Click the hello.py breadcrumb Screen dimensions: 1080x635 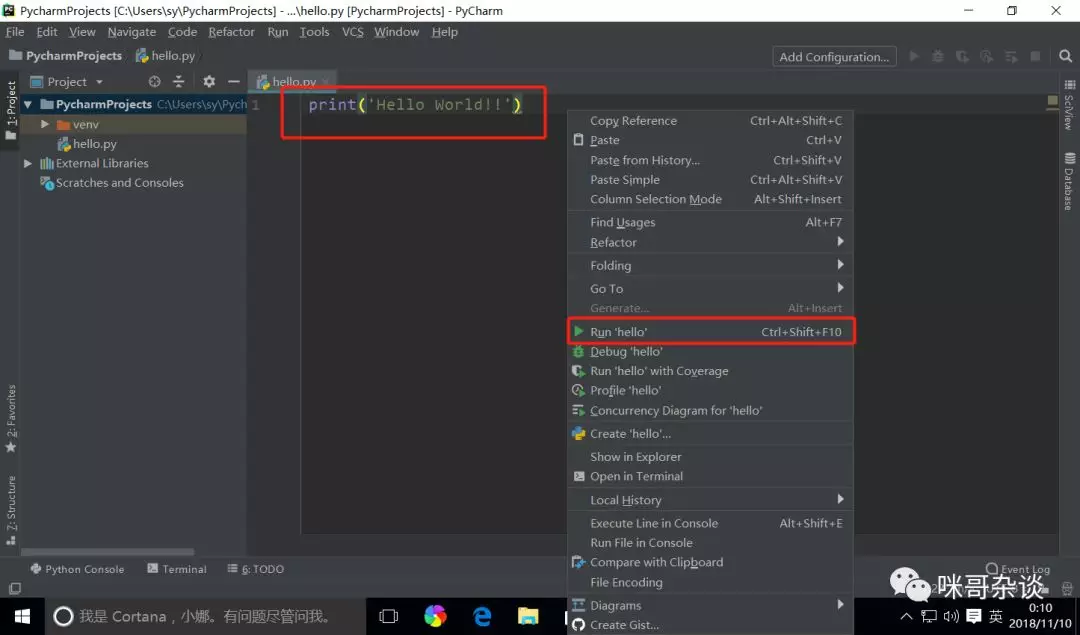[x=165, y=56]
